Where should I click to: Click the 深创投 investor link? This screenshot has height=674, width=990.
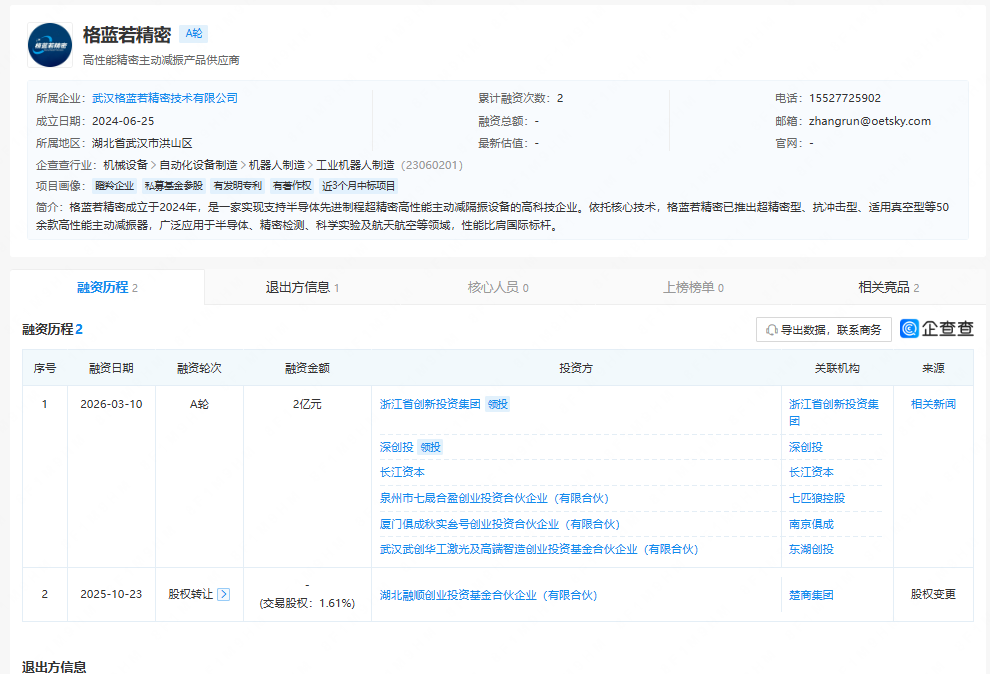pyautogui.click(x=397, y=447)
